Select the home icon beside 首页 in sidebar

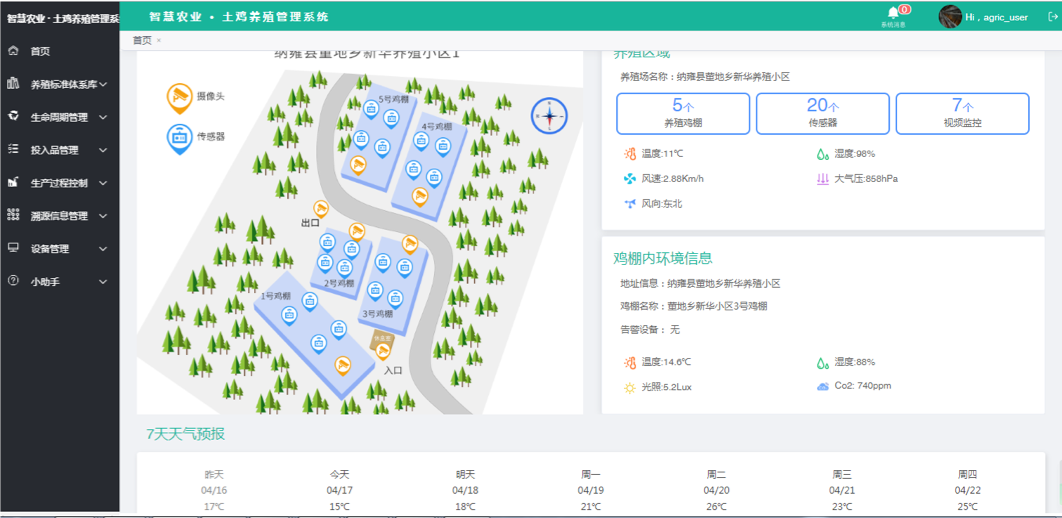(12, 51)
